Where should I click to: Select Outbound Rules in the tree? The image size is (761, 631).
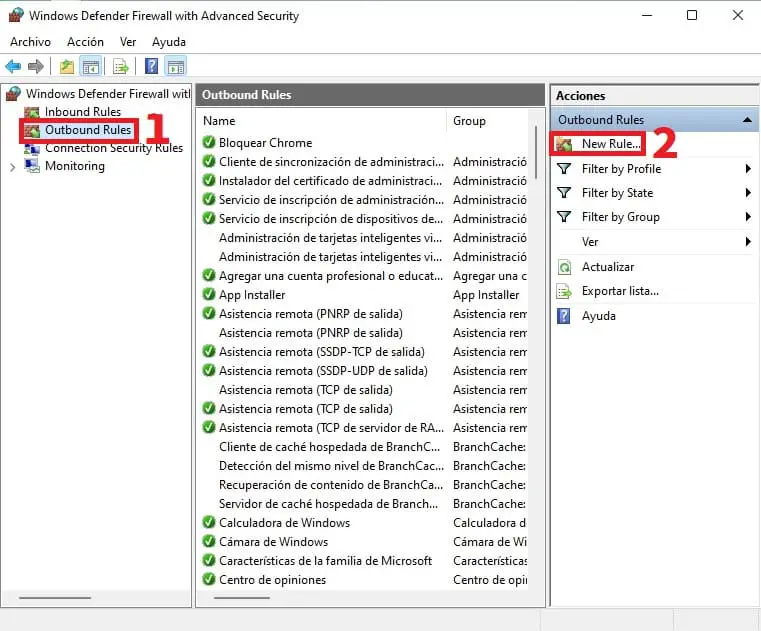(x=88, y=130)
